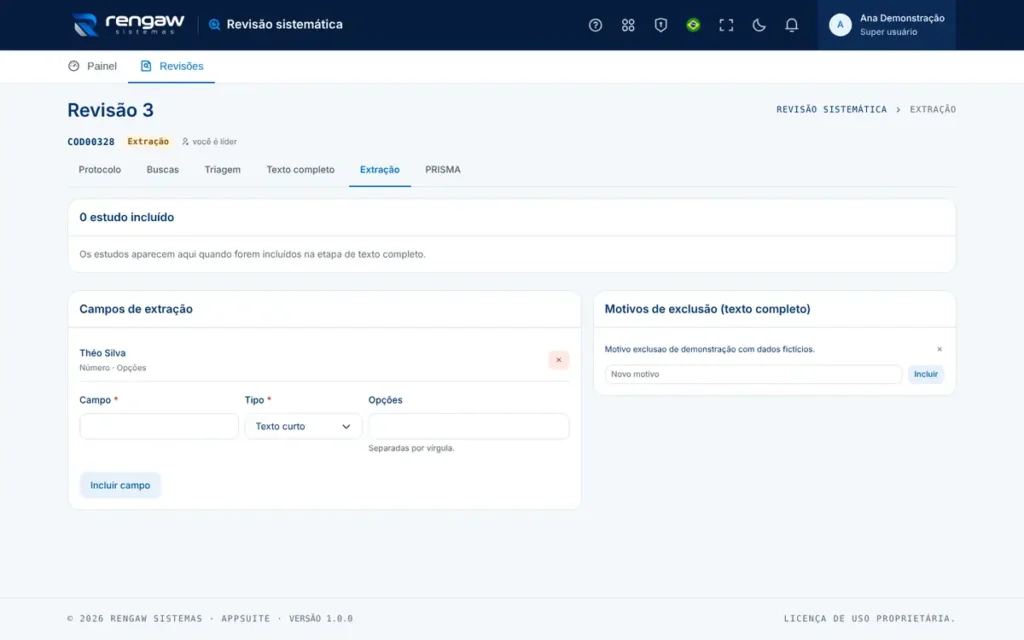Click the '0 estudo incluído' heading
This screenshot has width=1024, height=640.
127,217
